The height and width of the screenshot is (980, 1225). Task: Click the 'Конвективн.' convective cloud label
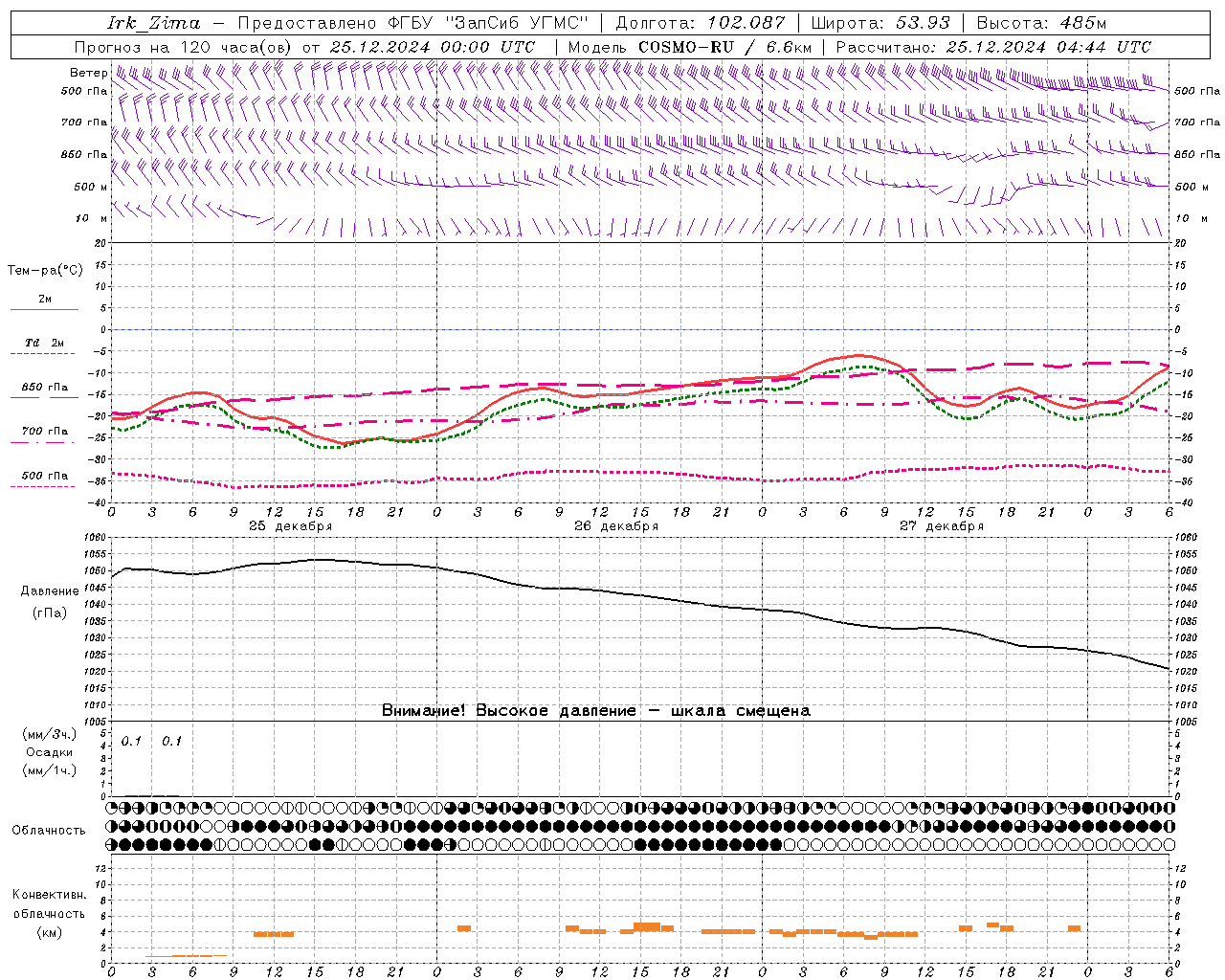click(49, 895)
